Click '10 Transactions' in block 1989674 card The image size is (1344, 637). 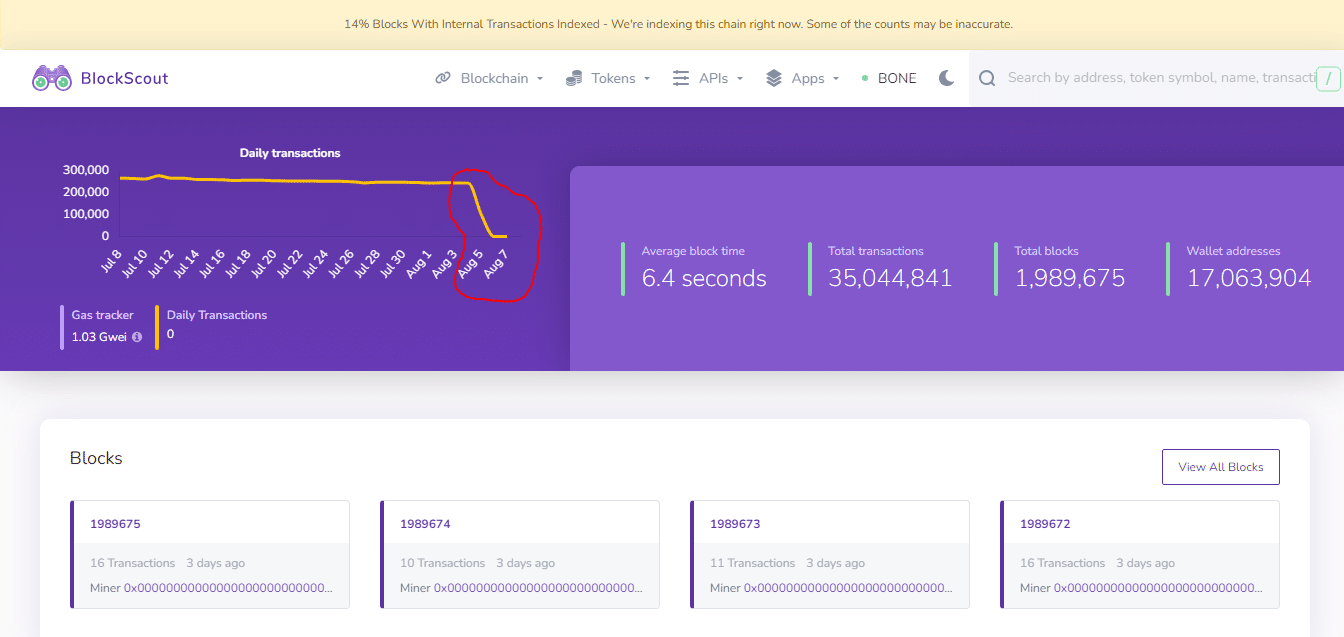pyautogui.click(x=442, y=563)
